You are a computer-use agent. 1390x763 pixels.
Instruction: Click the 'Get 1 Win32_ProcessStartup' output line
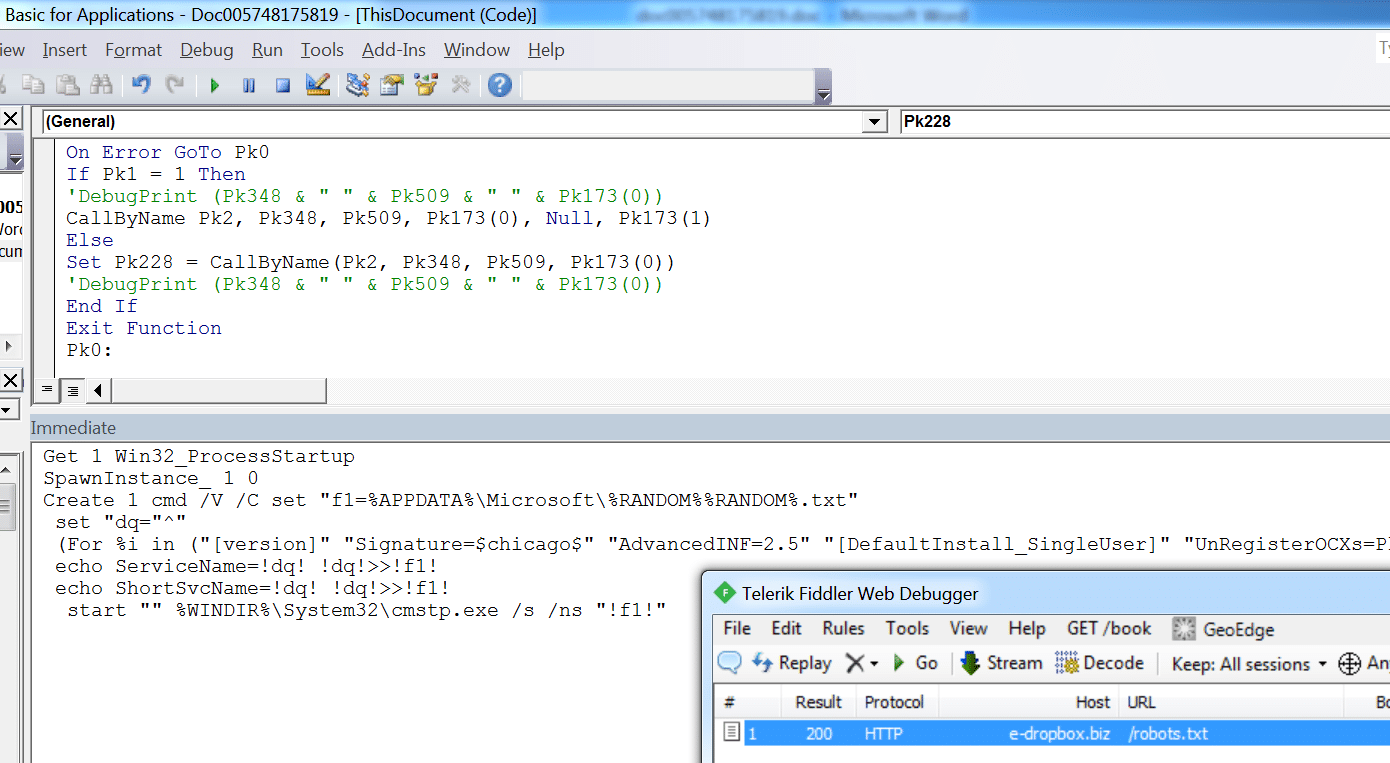199,456
